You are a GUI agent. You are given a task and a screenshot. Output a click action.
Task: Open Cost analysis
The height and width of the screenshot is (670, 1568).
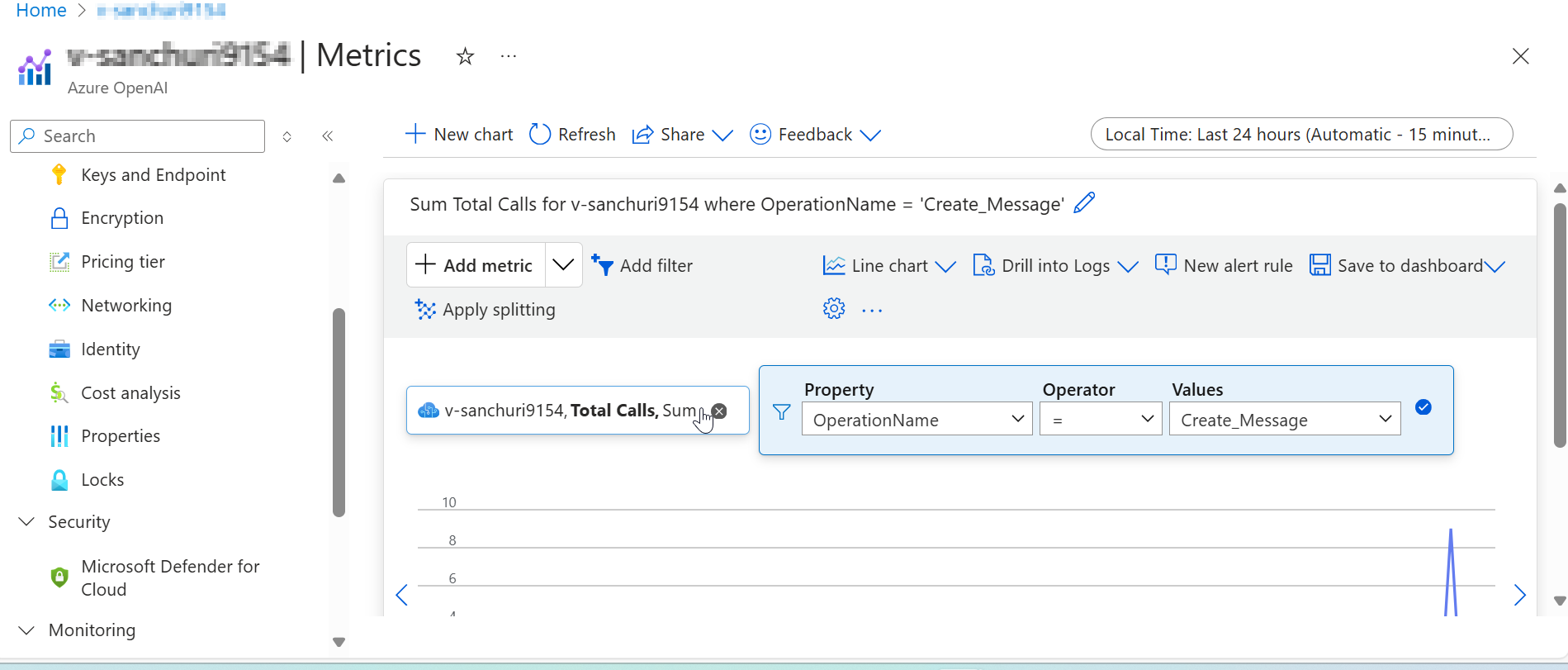(130, 393)
